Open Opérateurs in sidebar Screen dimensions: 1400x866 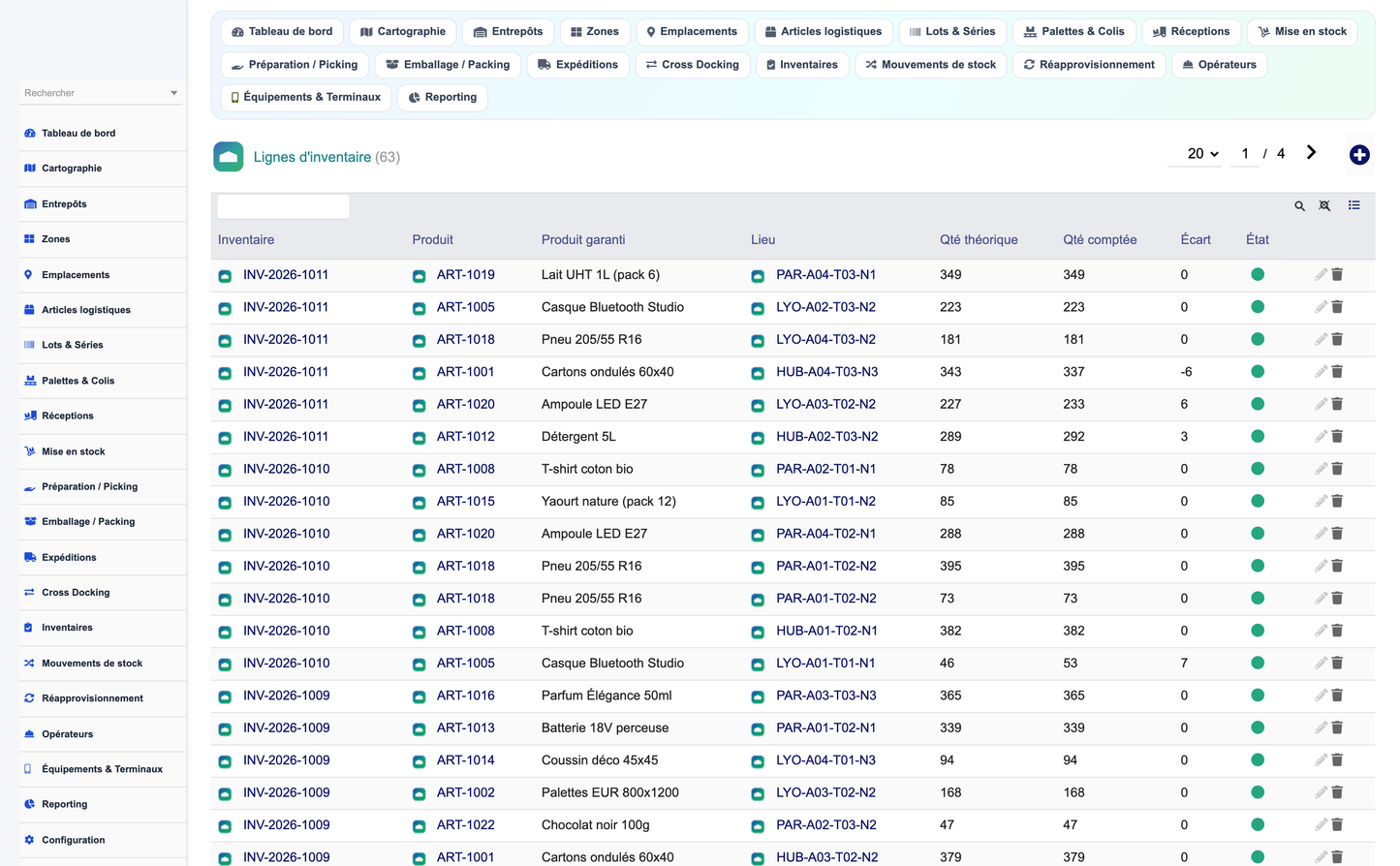tap(67, 734)
